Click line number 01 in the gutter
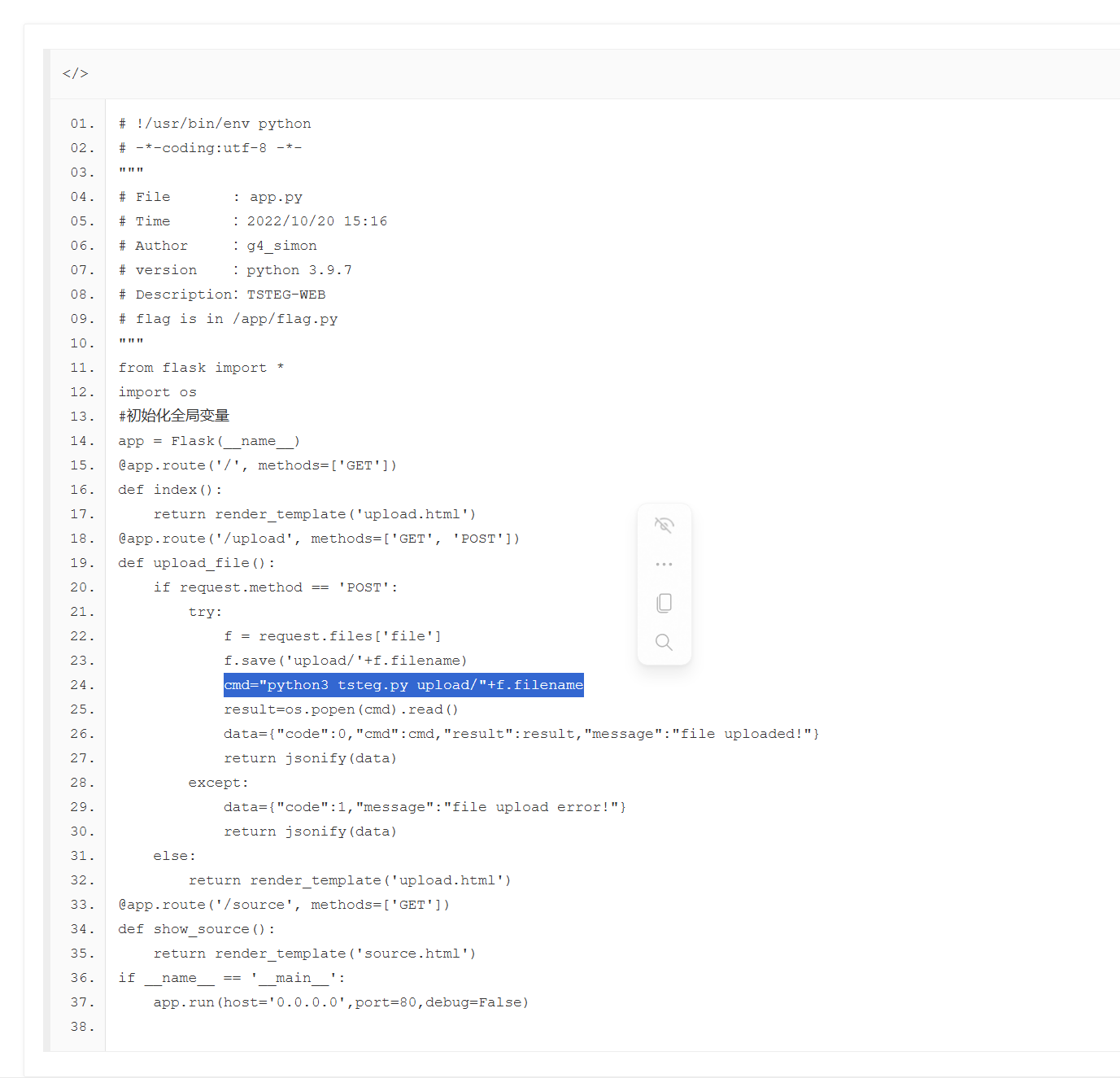The height and width of the screenshot is (1078, 1120). [82, 124]
